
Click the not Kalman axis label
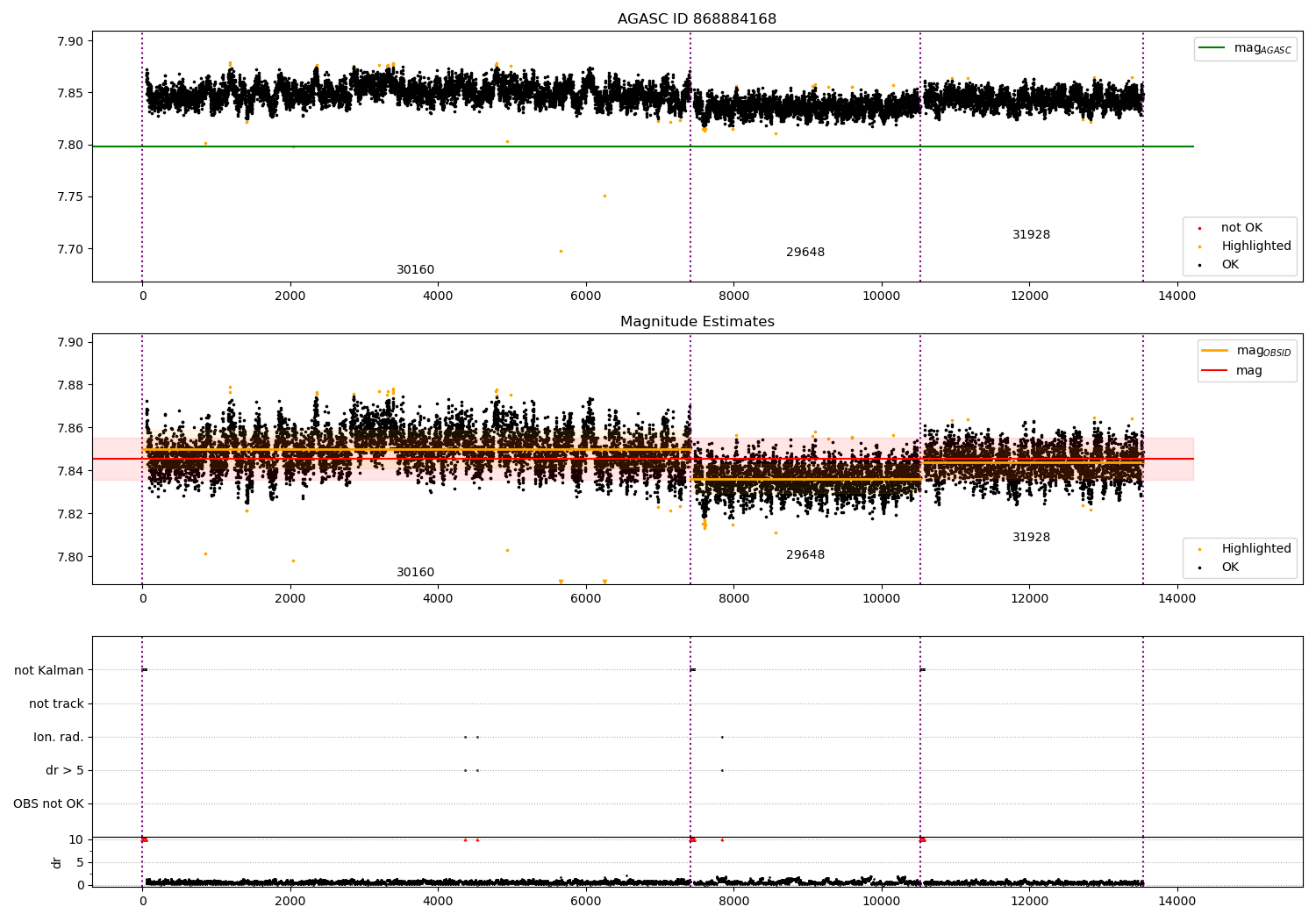coord(49,671)
